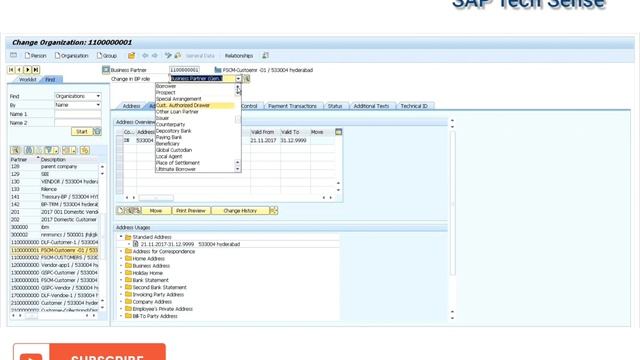Select Cust. Authorized Drawer role option

[195, 105]
